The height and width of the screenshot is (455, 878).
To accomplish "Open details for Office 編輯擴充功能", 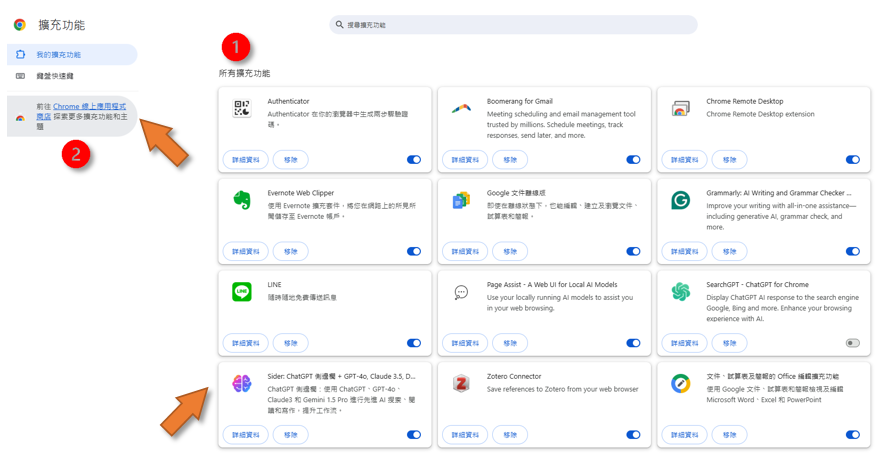I will click(685, 435).
